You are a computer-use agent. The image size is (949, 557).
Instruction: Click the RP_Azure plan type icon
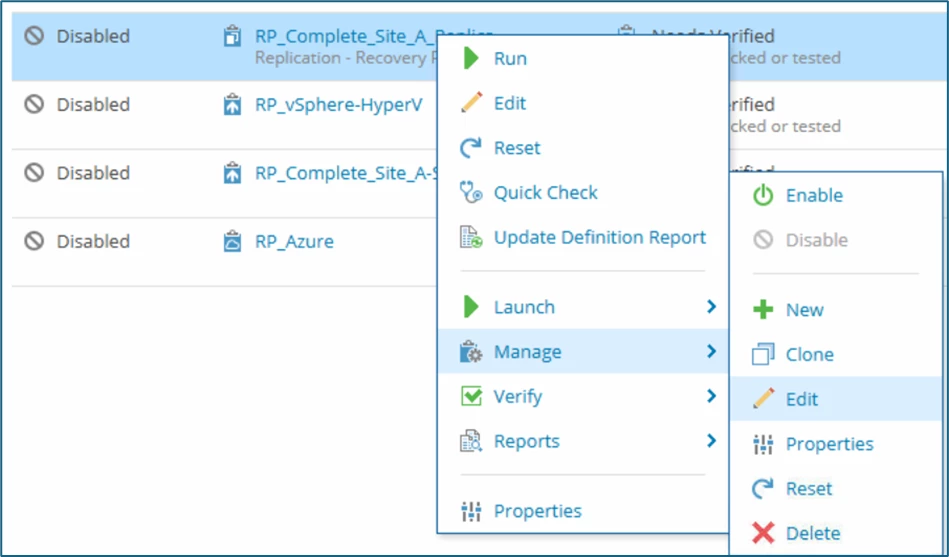click(x=233, y=241)
